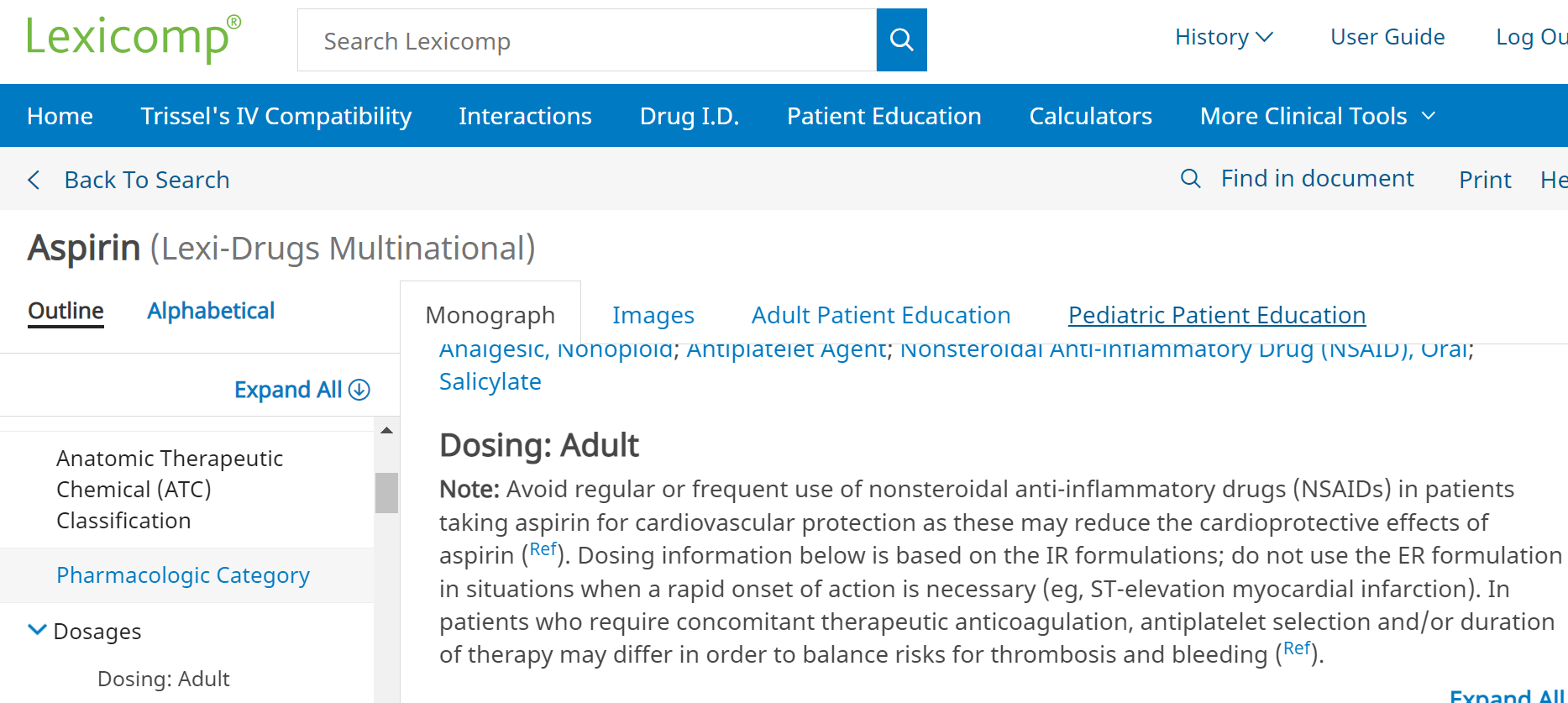Click the magnifier search button
This screenshot has width=1568, height=703.
click(901, 39)
